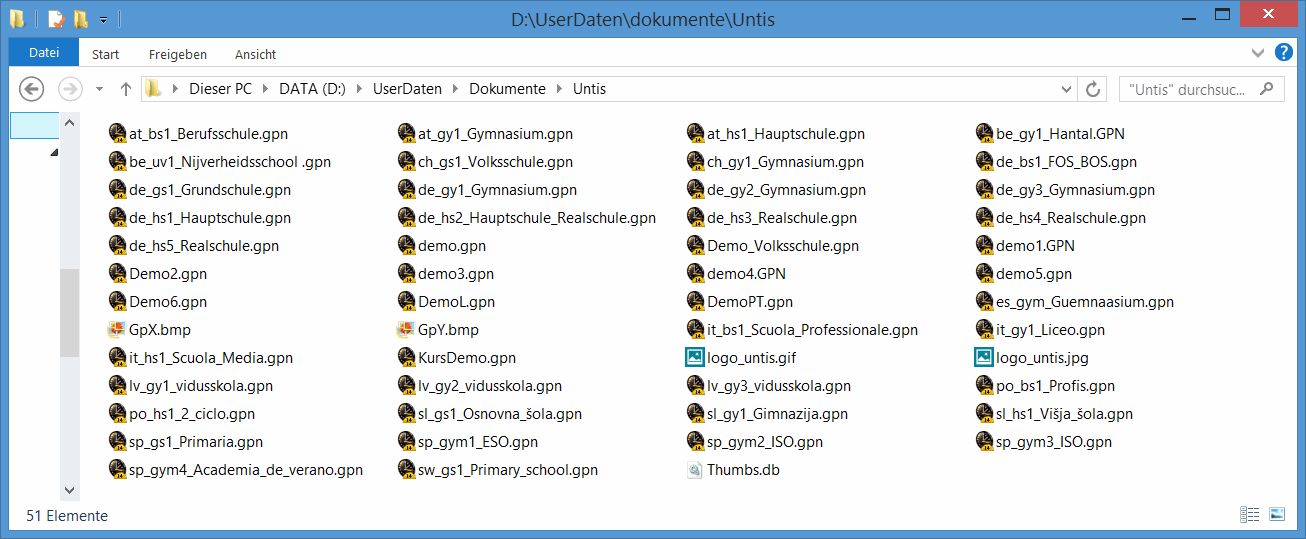The height and width of the screenshot is (539, 1306).
Task: Go up one folder level
Action: [x=126, y=89]
